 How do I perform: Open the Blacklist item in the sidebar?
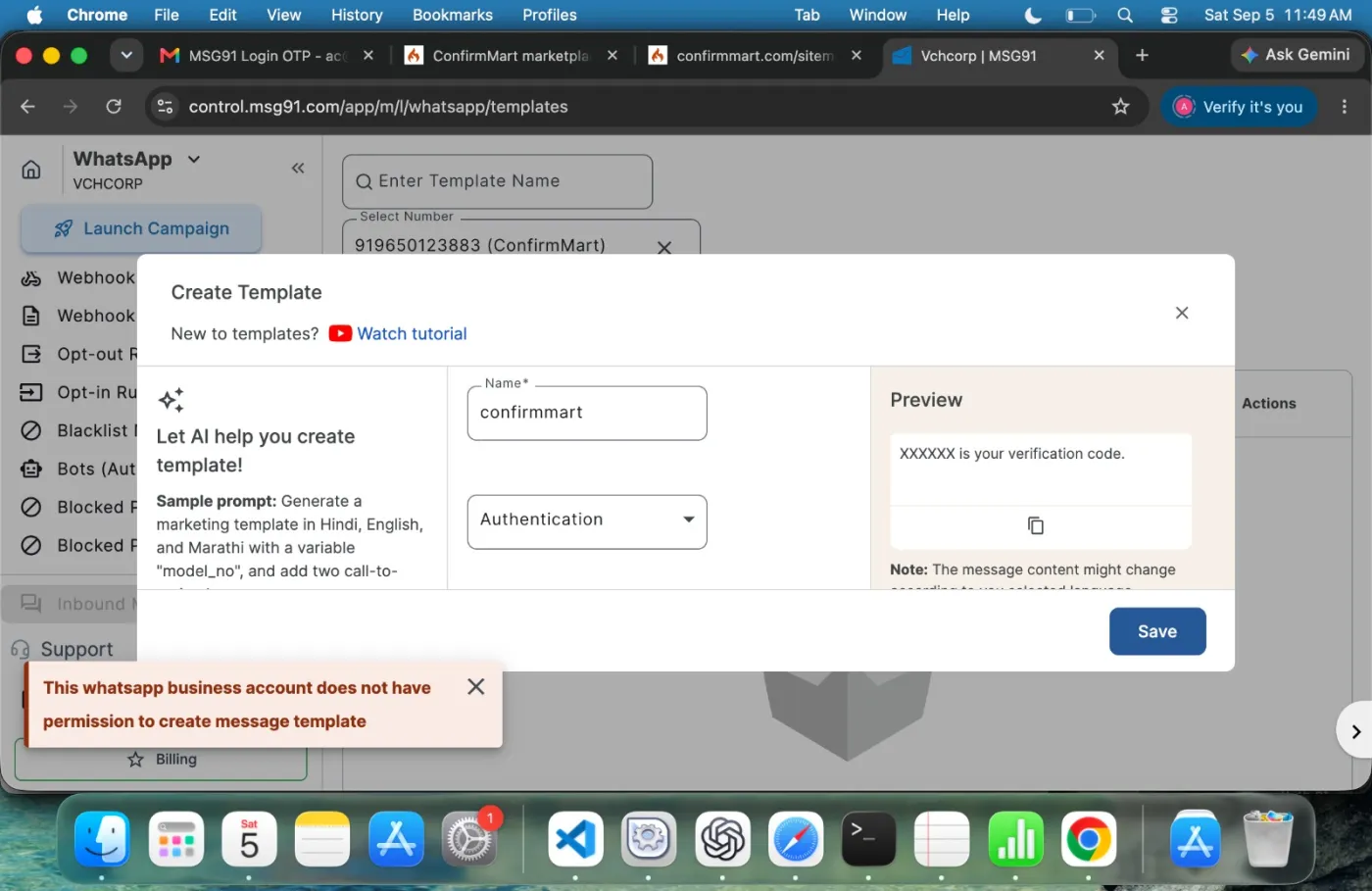coord(78,430)
